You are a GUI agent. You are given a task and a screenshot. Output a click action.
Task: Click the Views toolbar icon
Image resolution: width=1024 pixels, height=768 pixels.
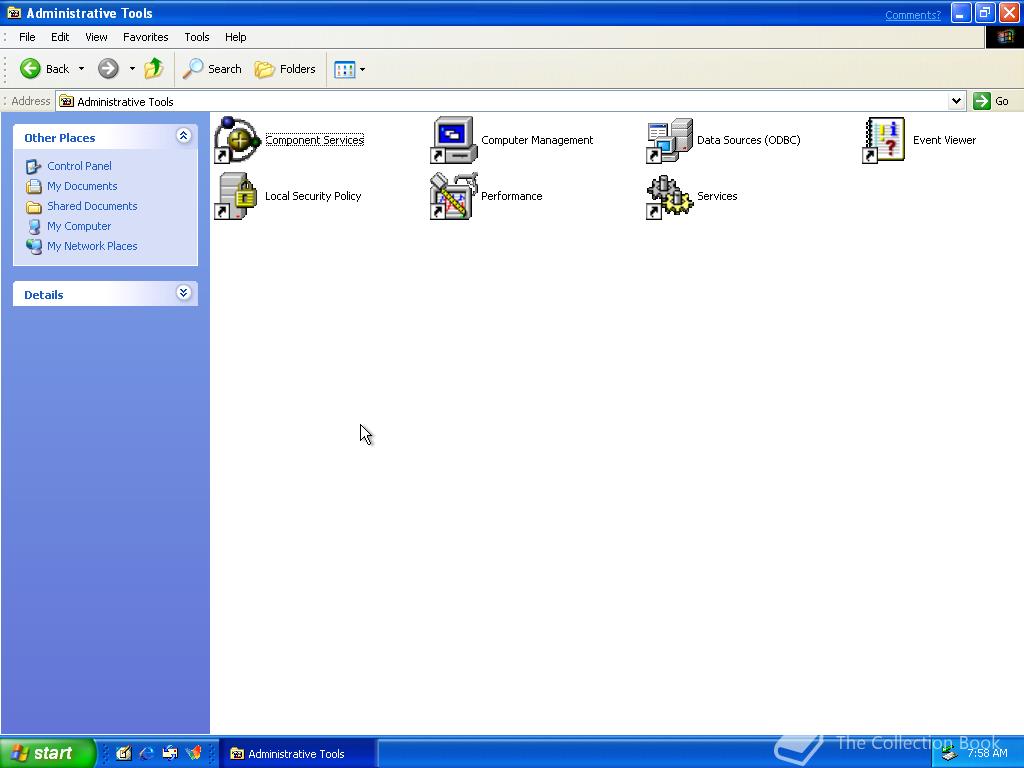pyautogui.click(x=344, y=69)
